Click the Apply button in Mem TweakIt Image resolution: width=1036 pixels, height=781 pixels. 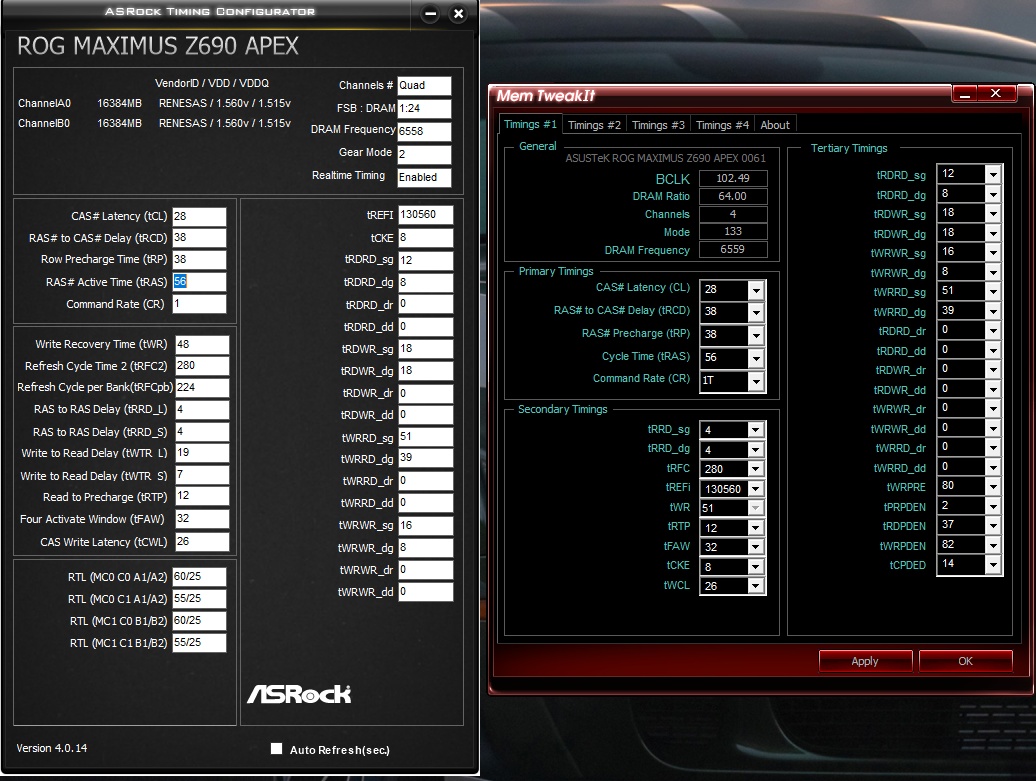point(865,661)
